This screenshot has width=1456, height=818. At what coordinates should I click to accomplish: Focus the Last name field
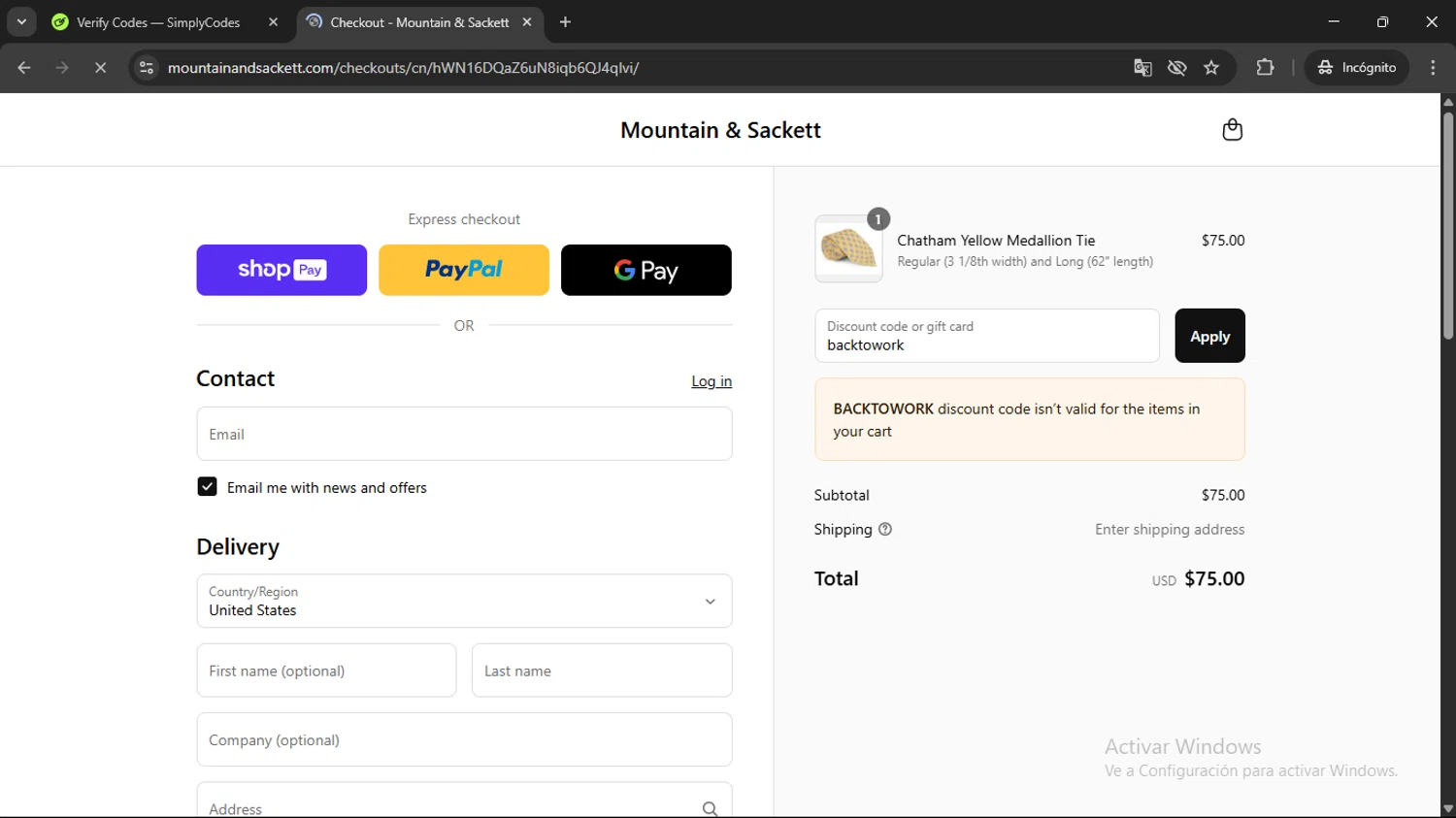point(602,671)
